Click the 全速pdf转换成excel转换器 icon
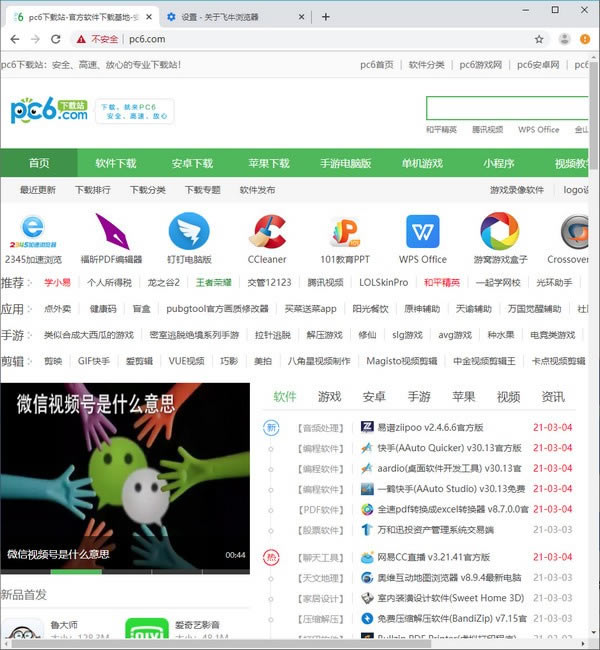The height and width of the screenshot is (650, 600). click(367, 509)
